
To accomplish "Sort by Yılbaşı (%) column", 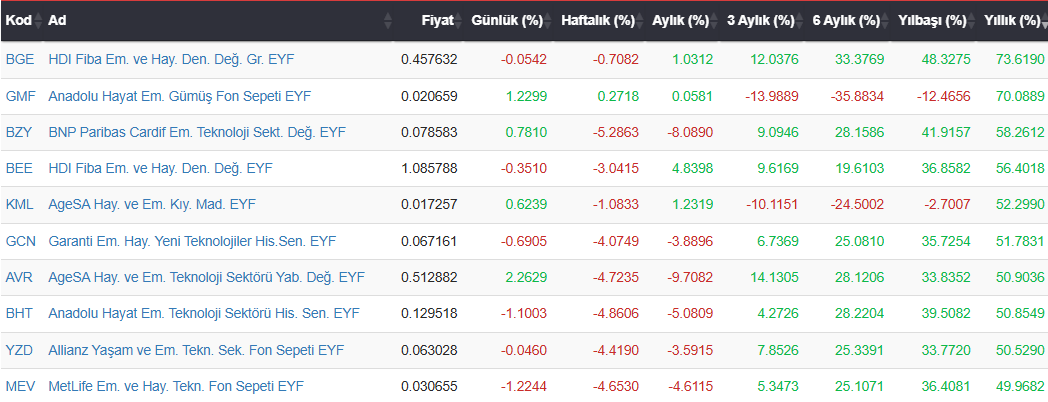I will 934,21.
